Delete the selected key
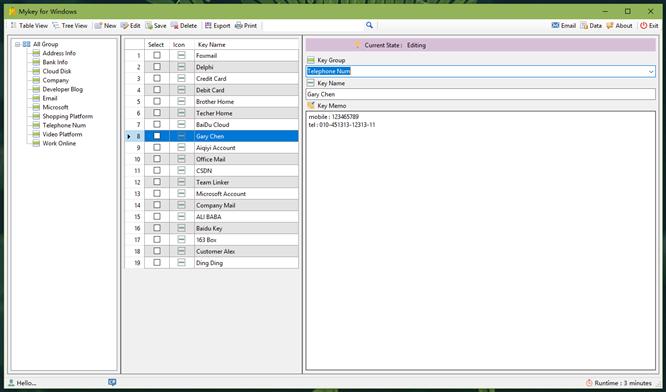 pos(184,25)
